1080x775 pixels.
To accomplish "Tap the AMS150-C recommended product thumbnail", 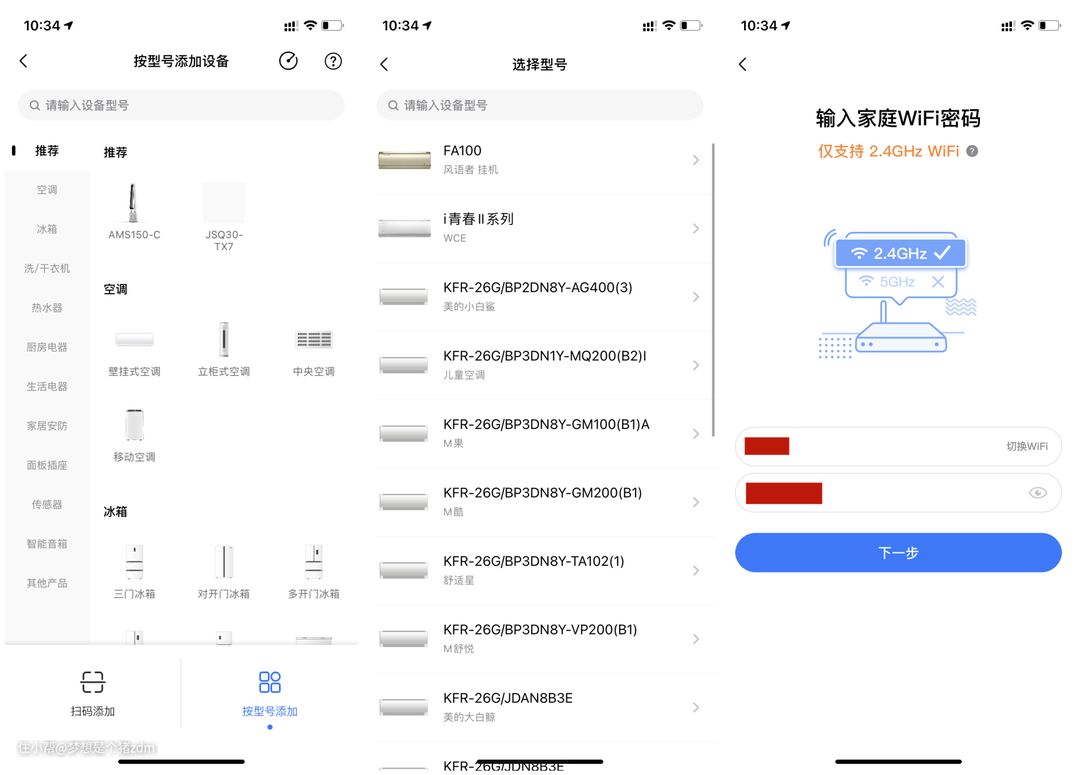I will tap(134, 204).
